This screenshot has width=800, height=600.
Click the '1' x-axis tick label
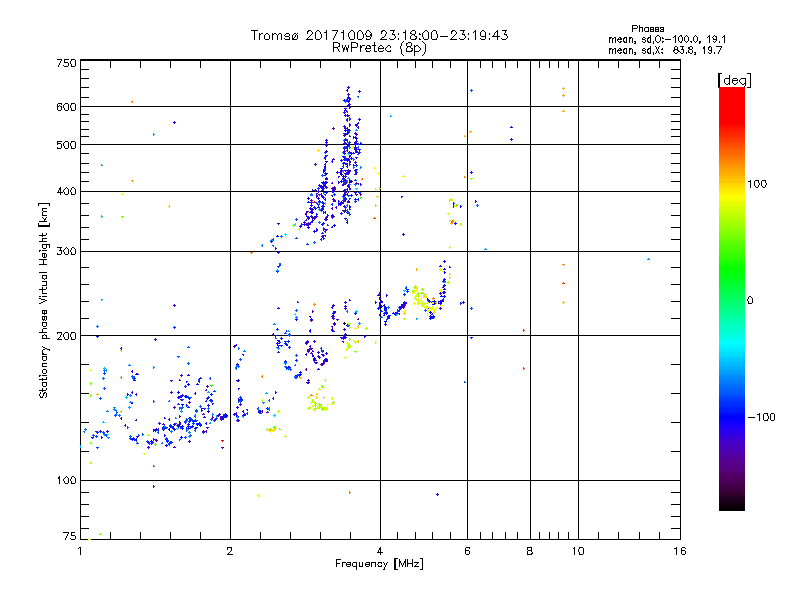(80, 551)
